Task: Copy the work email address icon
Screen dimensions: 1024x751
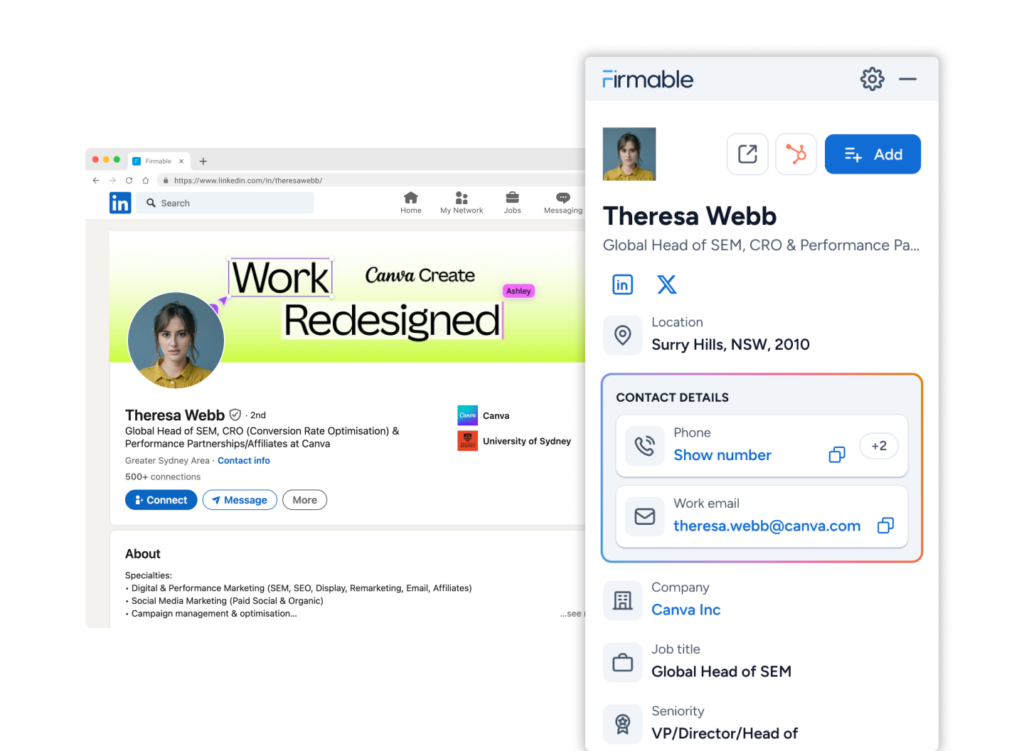Action: tap(885, 526)
